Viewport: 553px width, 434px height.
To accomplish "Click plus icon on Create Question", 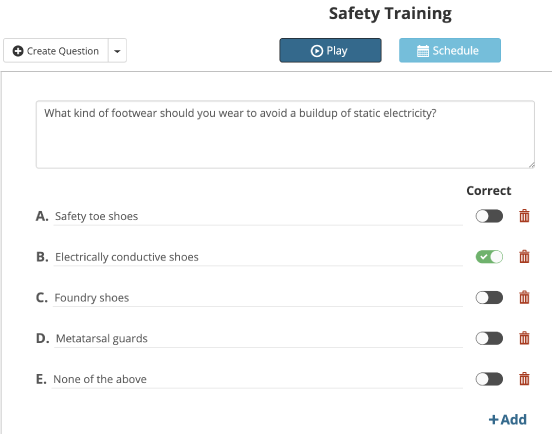I will point(18,51).
